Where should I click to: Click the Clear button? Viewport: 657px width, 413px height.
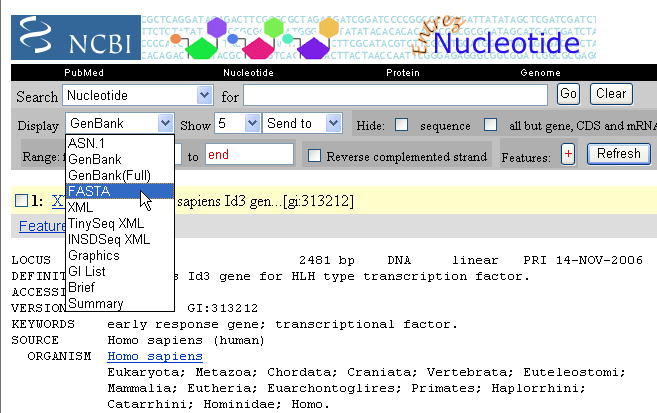(611, 93)
